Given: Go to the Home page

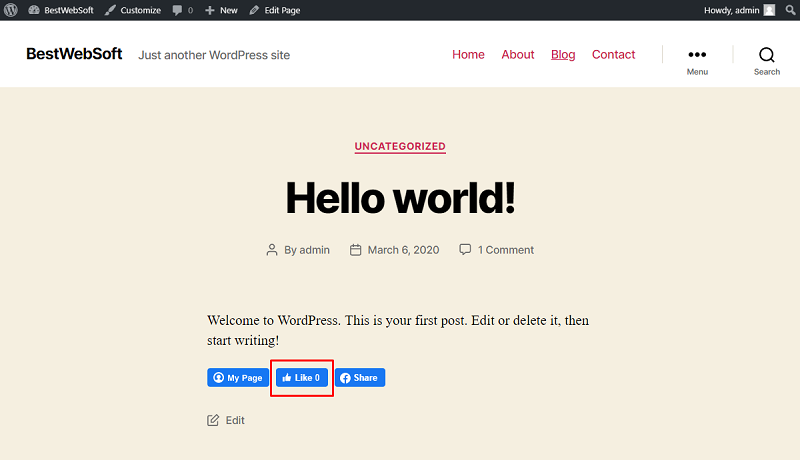Looking at the screenshot, I should coord(468,55).
